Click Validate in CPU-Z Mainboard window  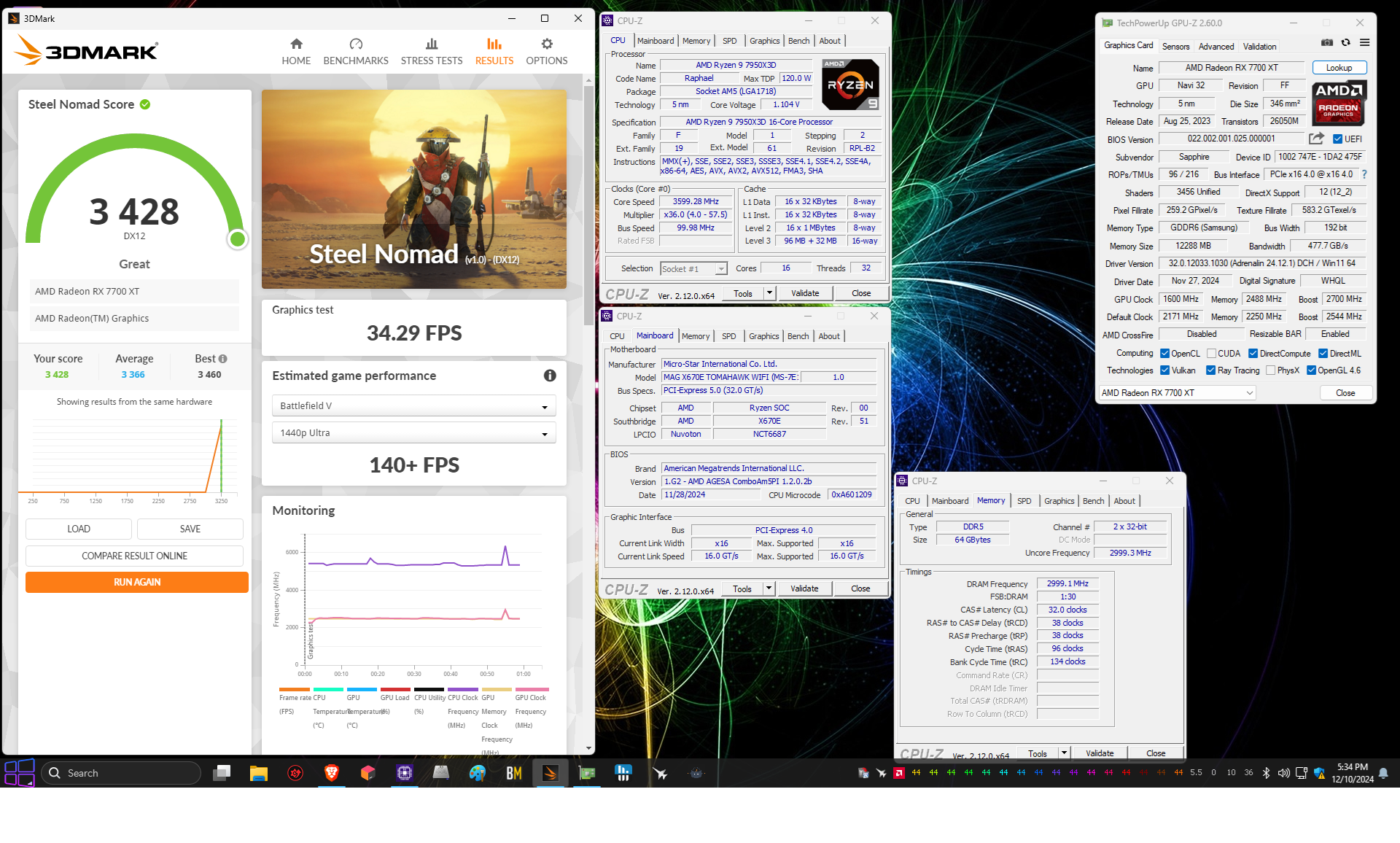point(804,588)
